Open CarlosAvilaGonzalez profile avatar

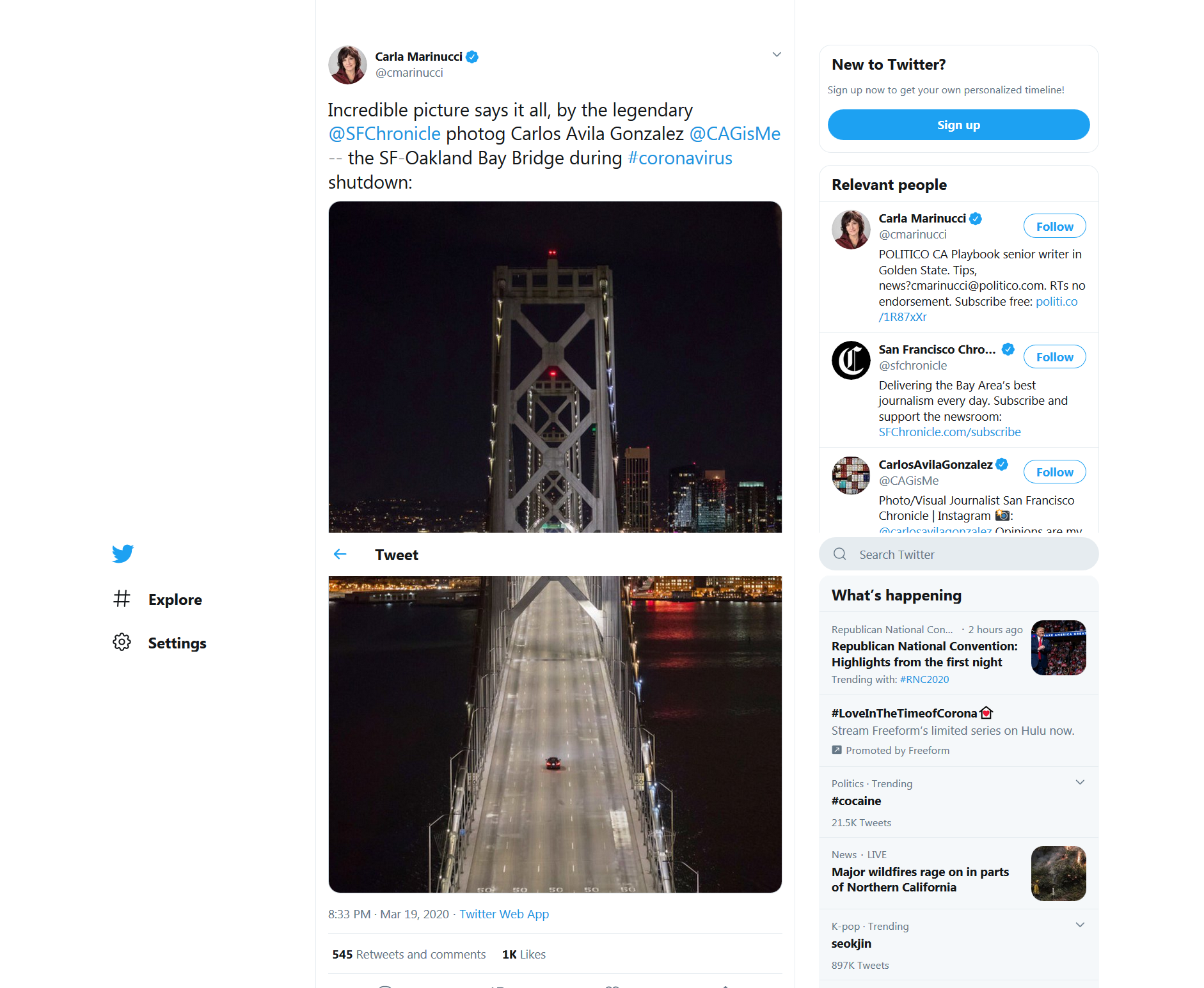[851, 475]
